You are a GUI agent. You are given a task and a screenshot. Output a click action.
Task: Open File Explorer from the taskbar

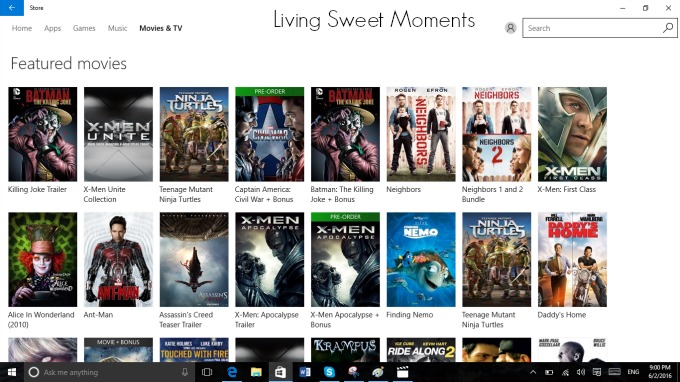click(x=256, y=372)
